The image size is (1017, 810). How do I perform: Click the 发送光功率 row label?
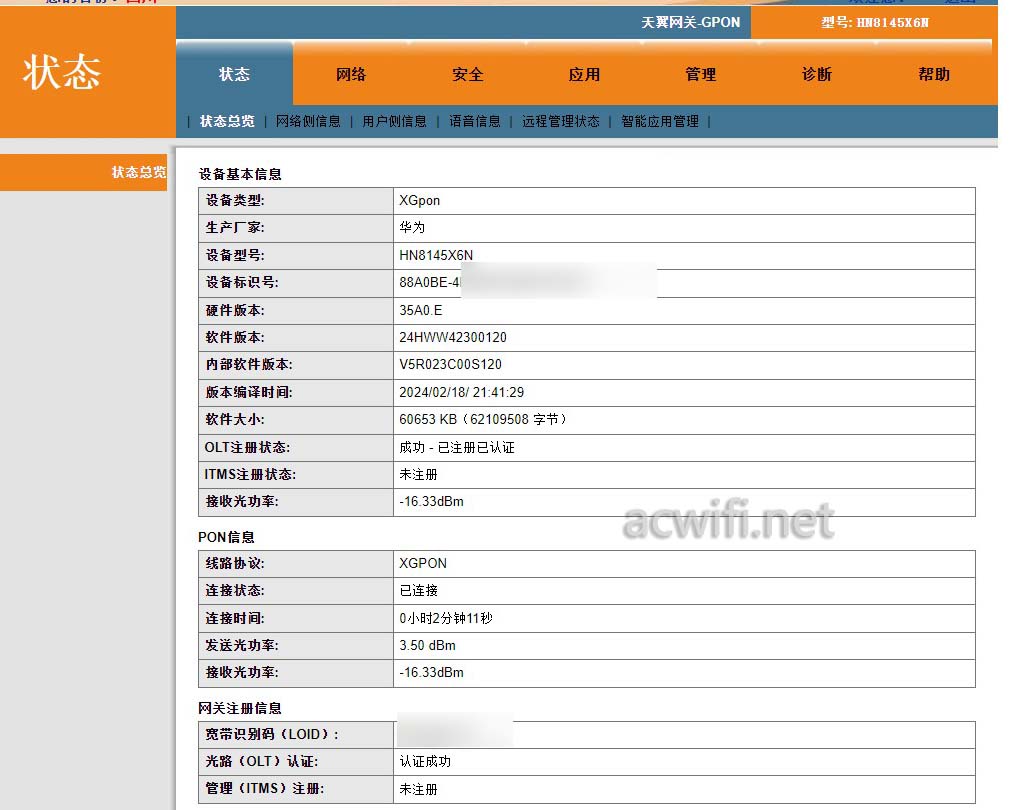242,645
